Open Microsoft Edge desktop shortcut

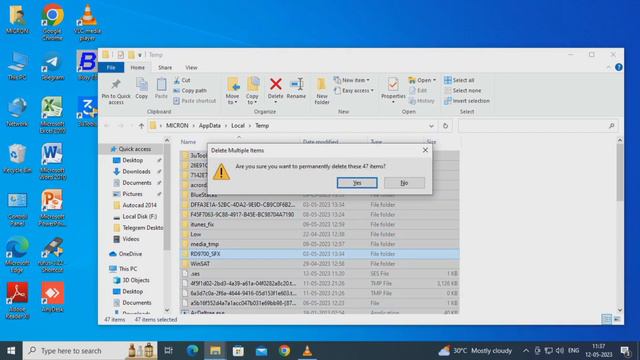tap(17, 254)
